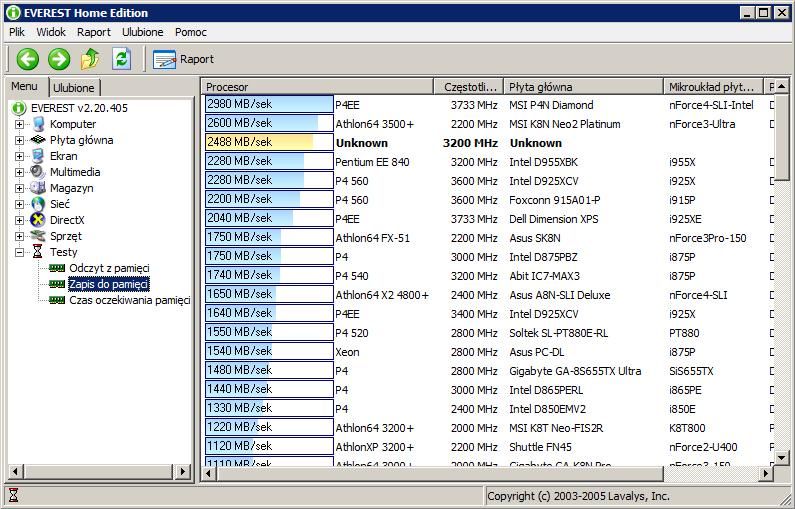The height and width of the screenshot is (509, 795).
Task: Go forward with the green right arrow
Action: (59, 59)
